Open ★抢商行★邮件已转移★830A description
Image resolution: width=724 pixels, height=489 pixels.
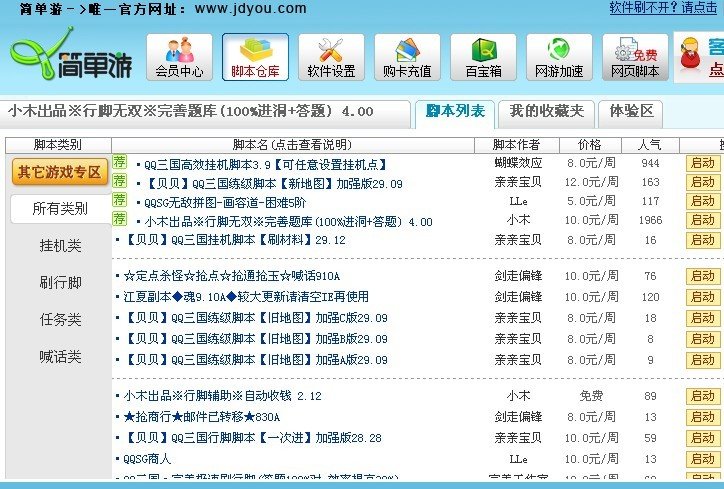click(201, 417)
